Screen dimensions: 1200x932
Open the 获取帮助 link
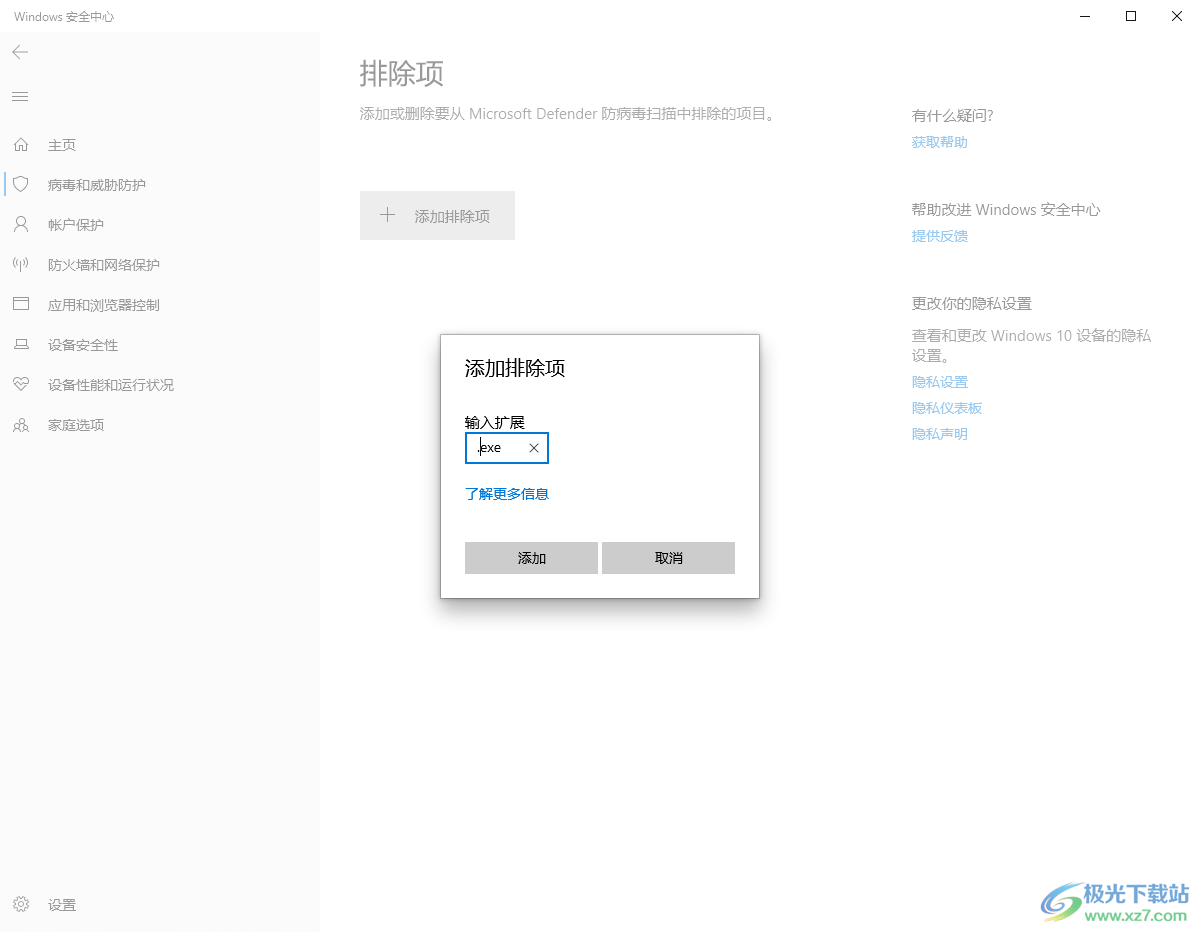[x=940, y=142]
